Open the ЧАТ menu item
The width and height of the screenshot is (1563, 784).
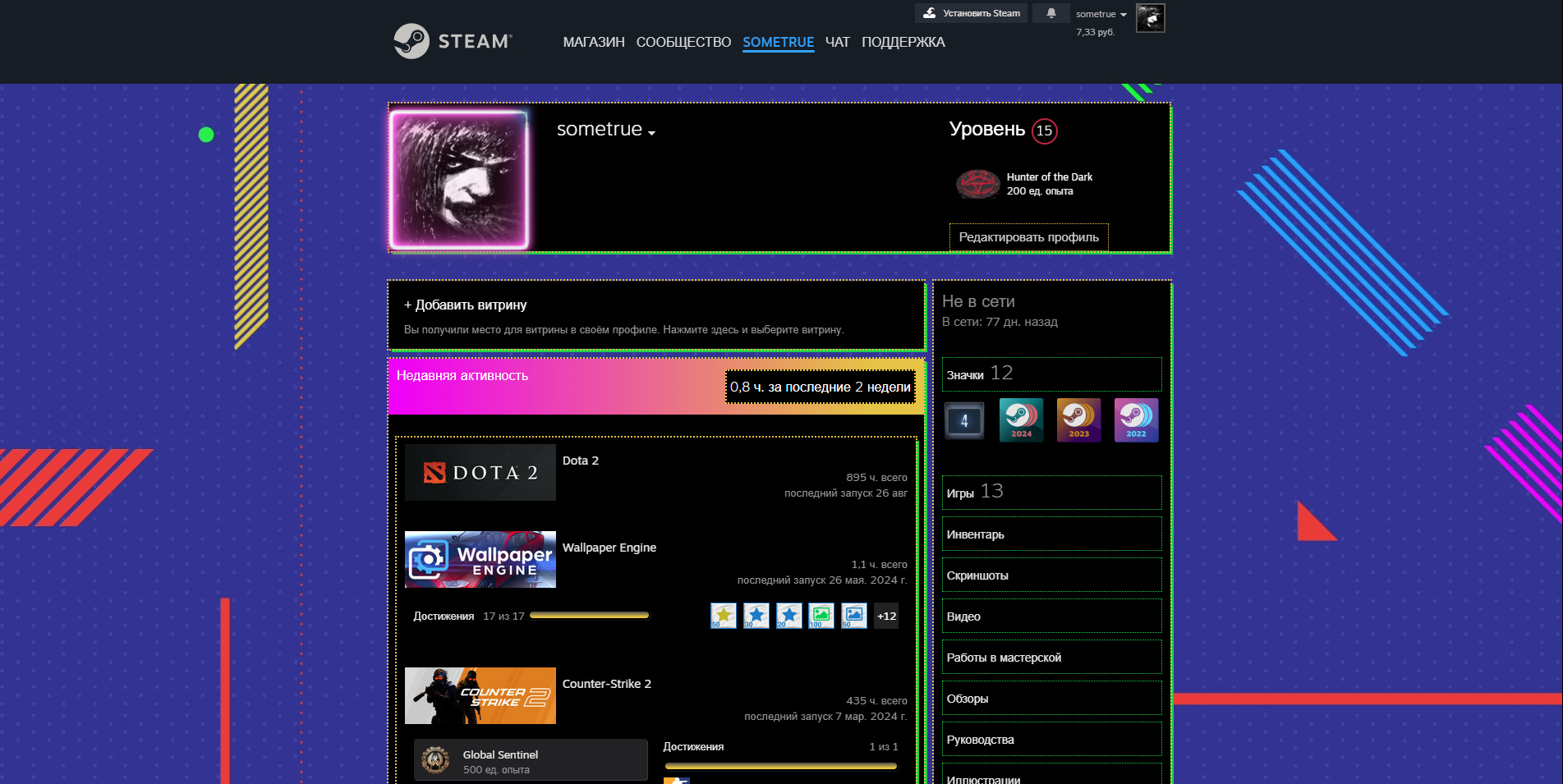(838, 42)
